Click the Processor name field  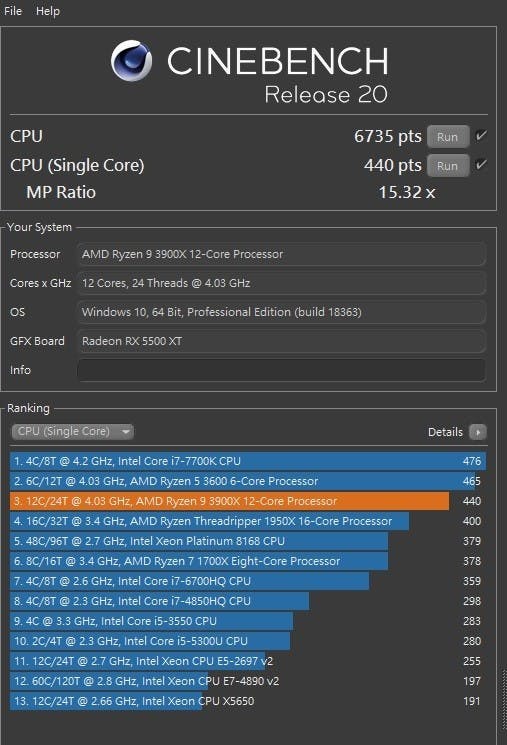tap(281, 254)
